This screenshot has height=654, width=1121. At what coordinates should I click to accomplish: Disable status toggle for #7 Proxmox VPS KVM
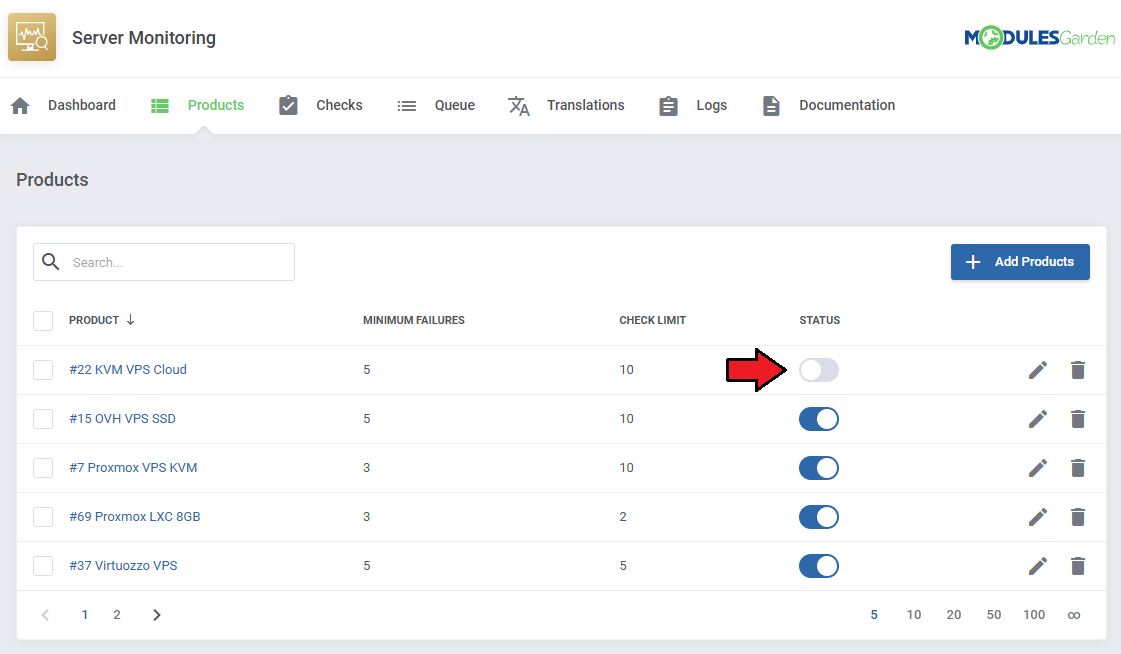coord(819,468)
